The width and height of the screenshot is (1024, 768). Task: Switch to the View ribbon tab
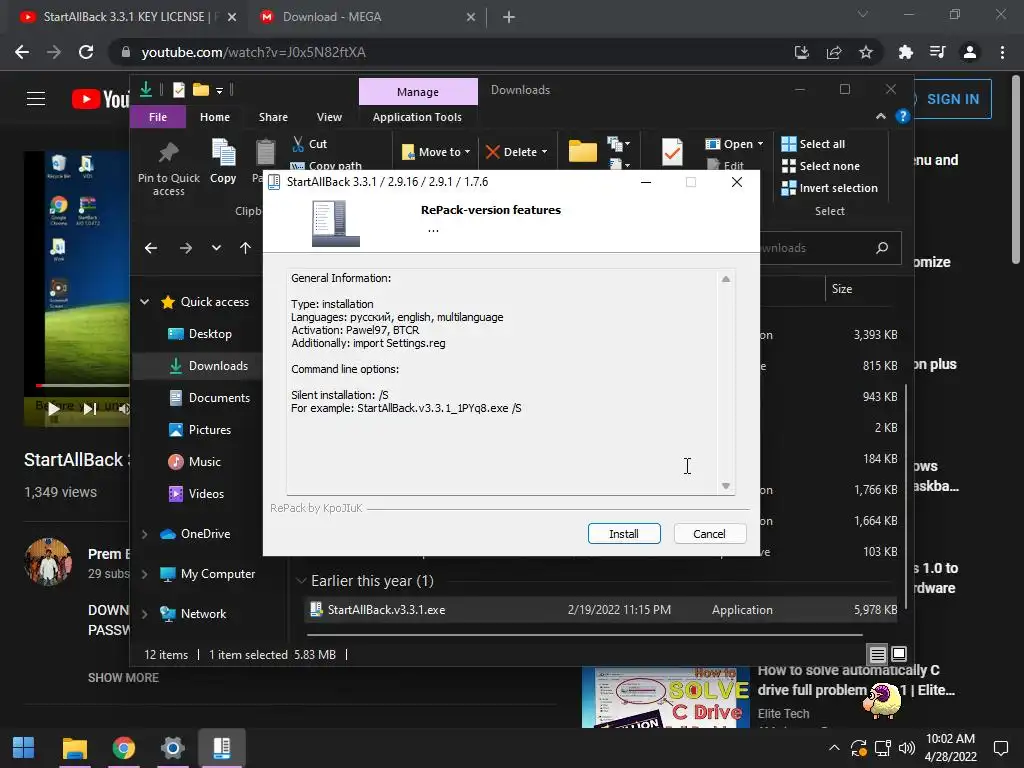point(329,117)
